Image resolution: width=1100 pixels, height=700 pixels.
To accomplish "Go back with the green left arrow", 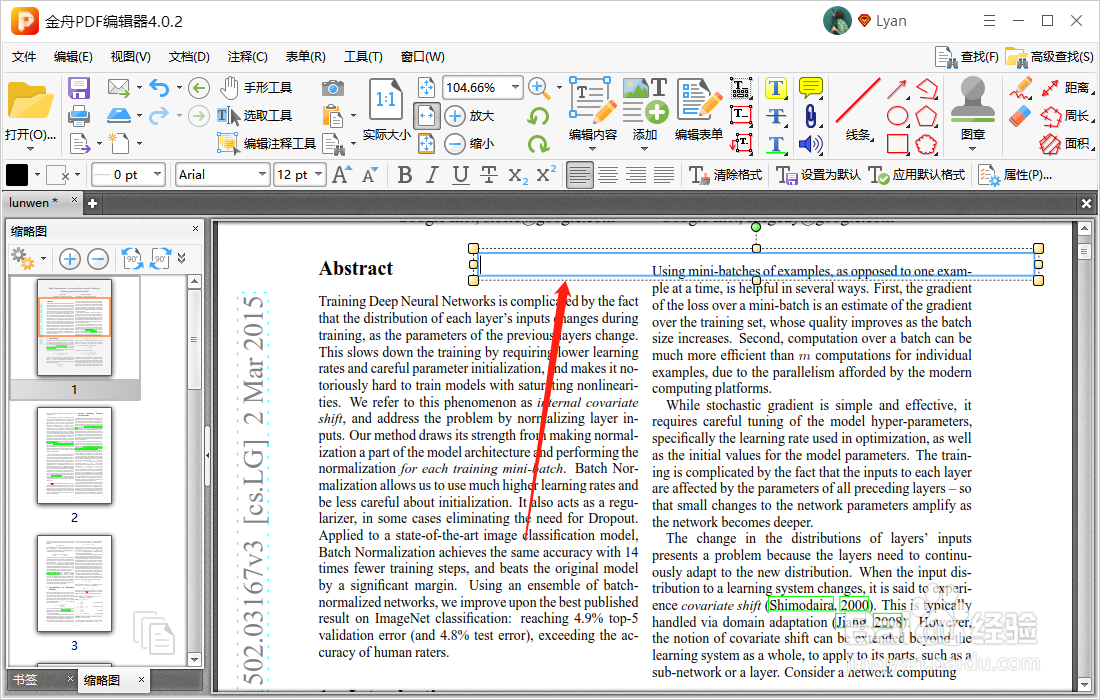I will coord(199,88).
